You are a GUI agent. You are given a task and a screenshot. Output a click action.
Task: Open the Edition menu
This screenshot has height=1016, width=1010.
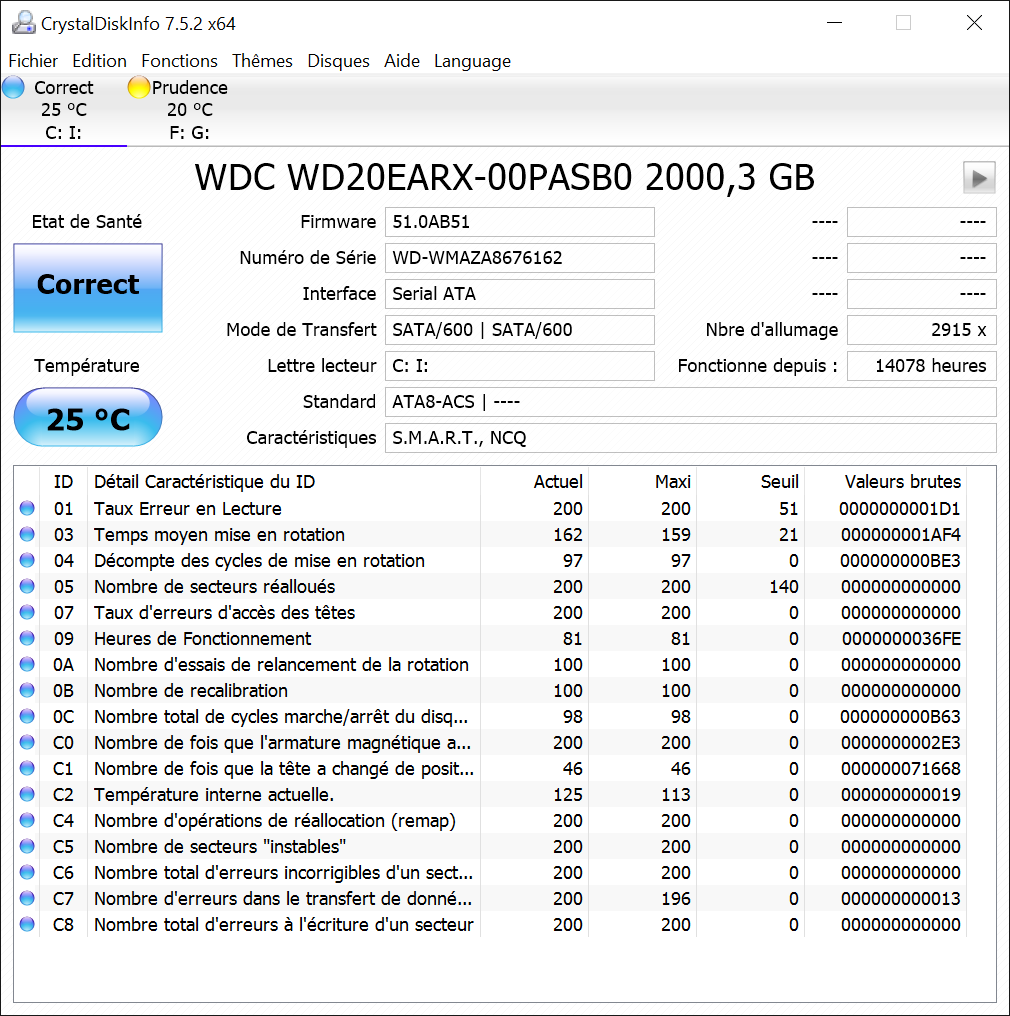click(x=99, y=61)
